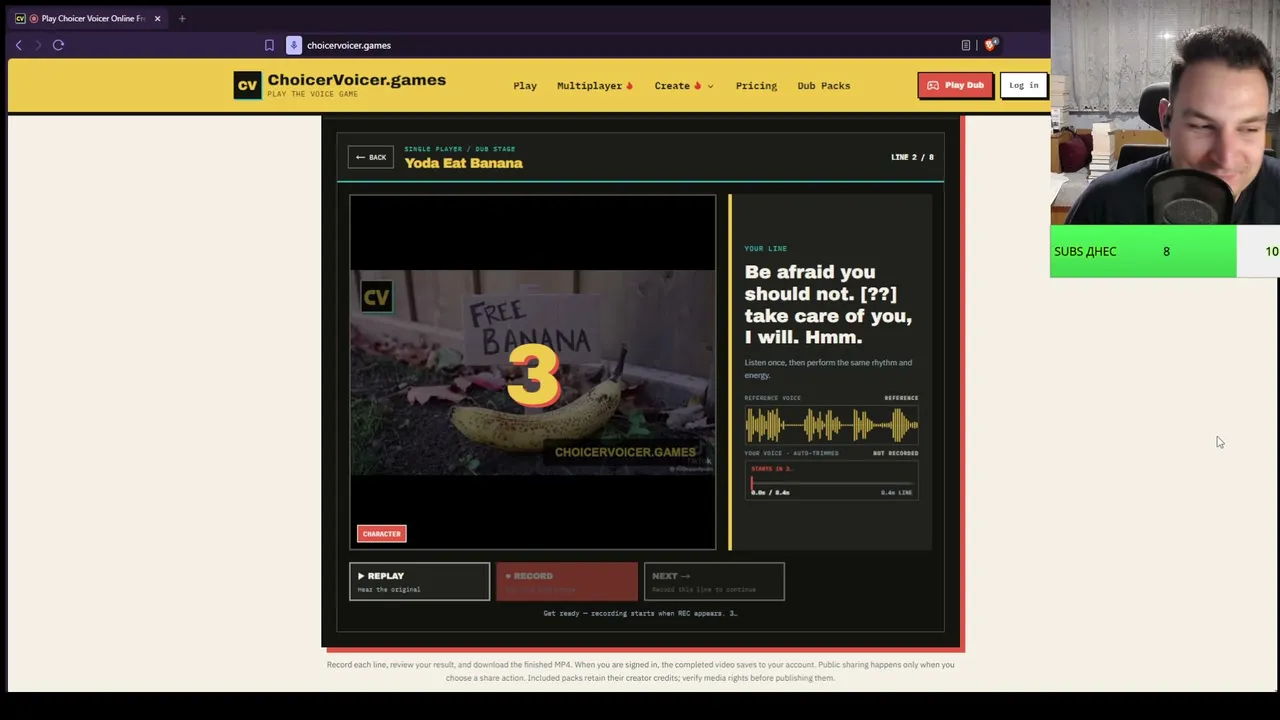Open a new browser tab with the plus

coord(182,18)
